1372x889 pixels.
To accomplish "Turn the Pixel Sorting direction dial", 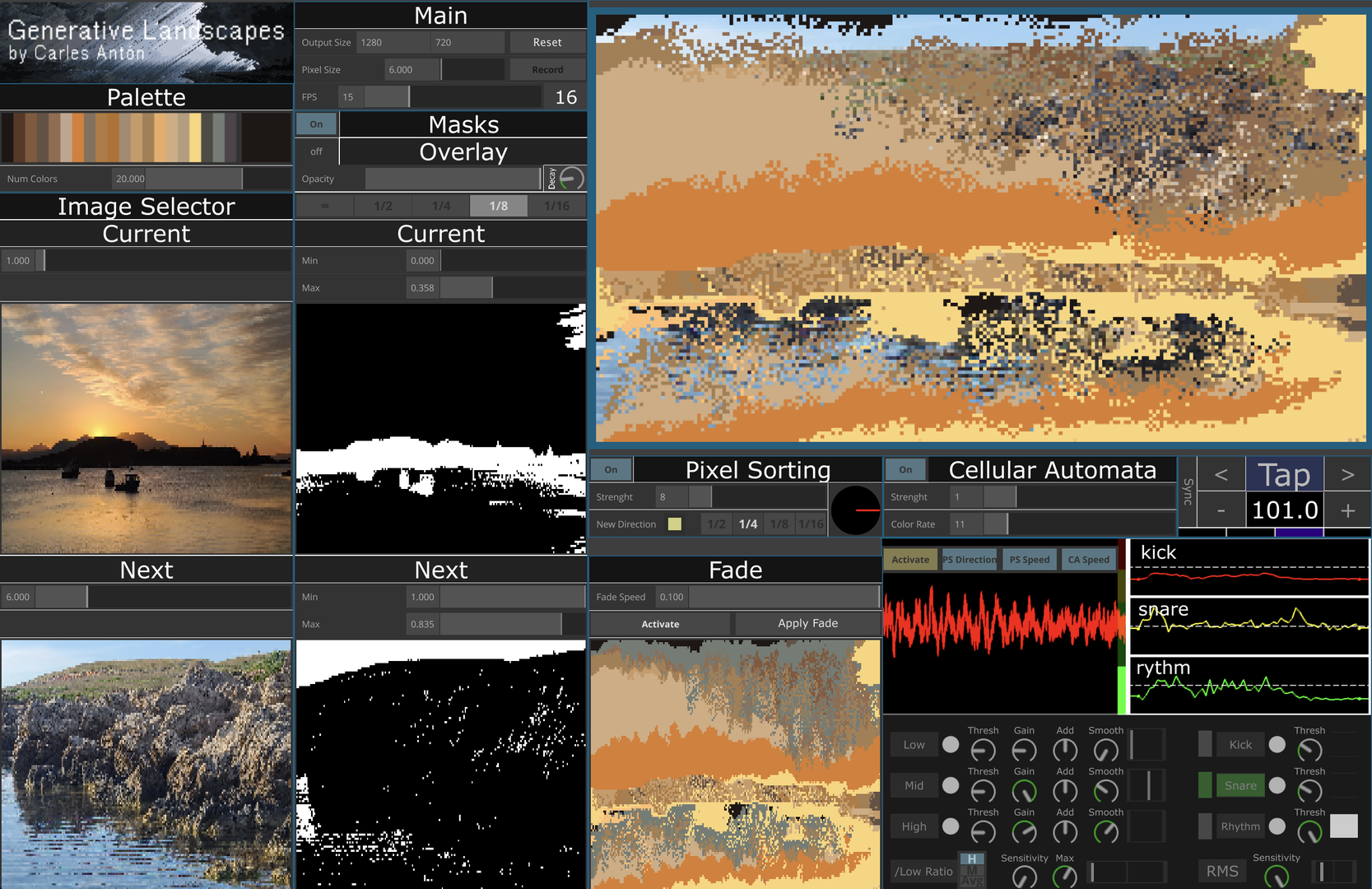I will click(854, 510).
